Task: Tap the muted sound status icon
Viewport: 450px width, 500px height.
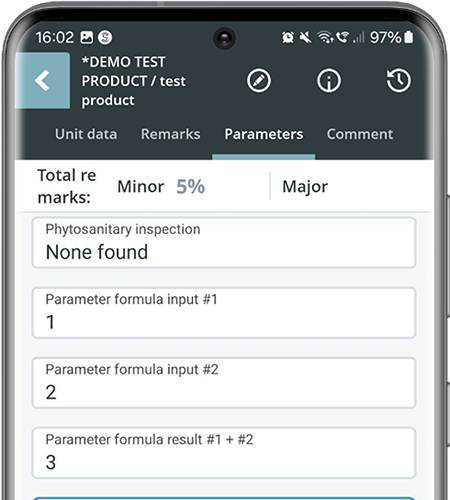Action: point(305,37)
